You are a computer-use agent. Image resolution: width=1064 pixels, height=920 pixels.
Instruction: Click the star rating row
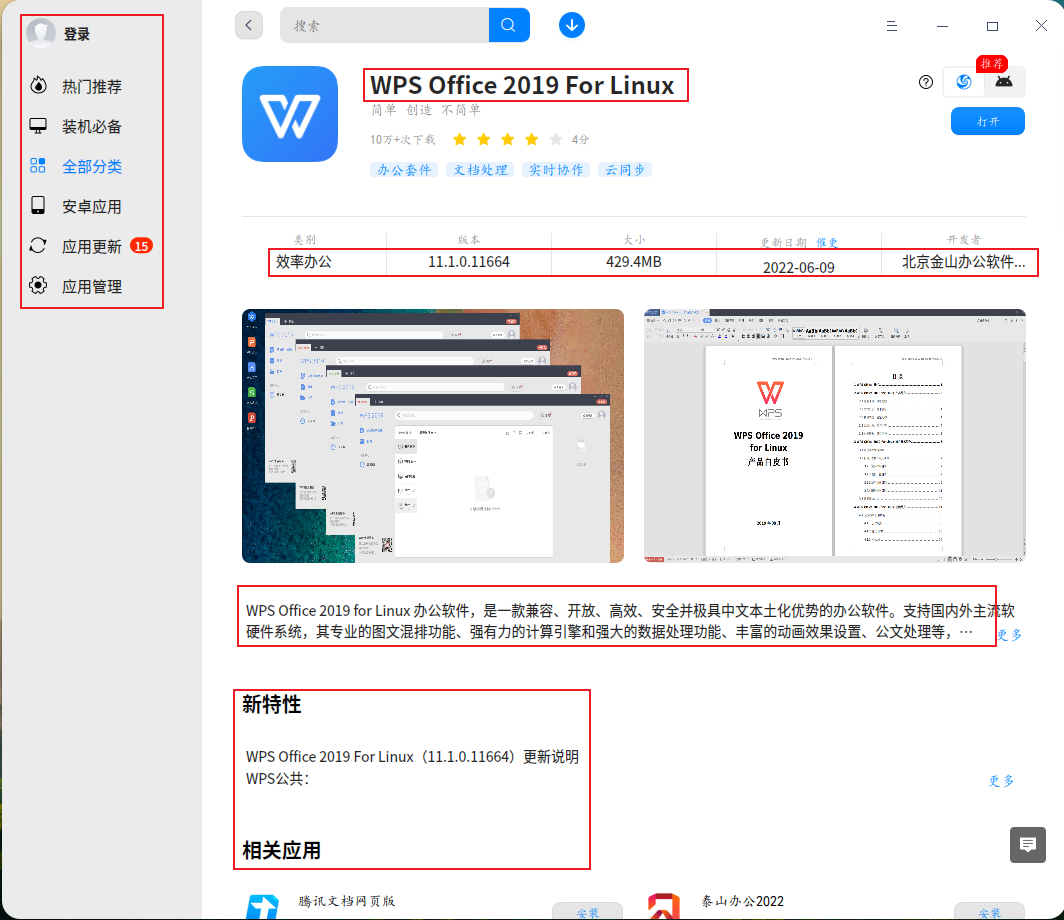508,140
